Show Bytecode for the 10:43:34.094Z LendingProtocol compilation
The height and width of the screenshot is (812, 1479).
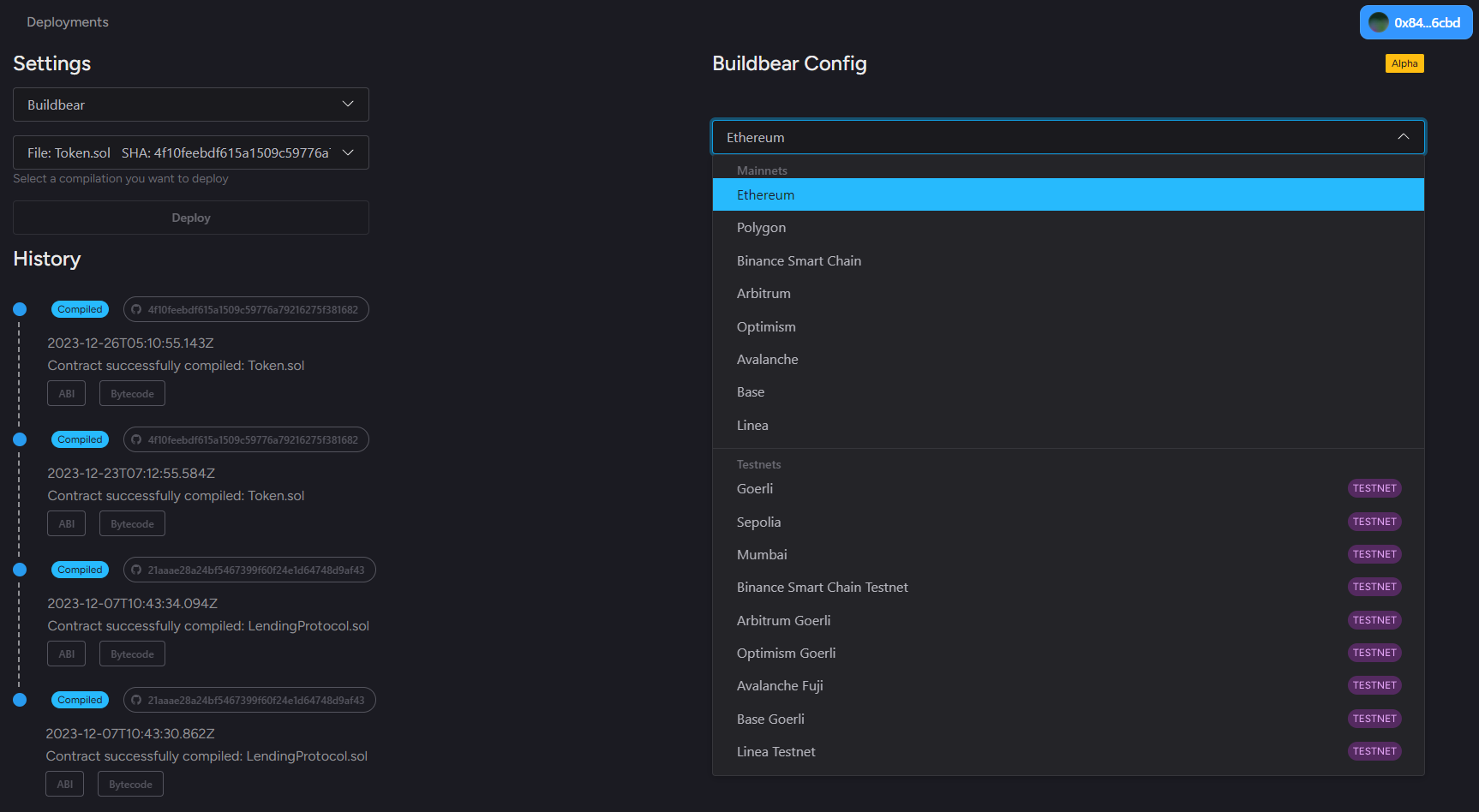132,654
